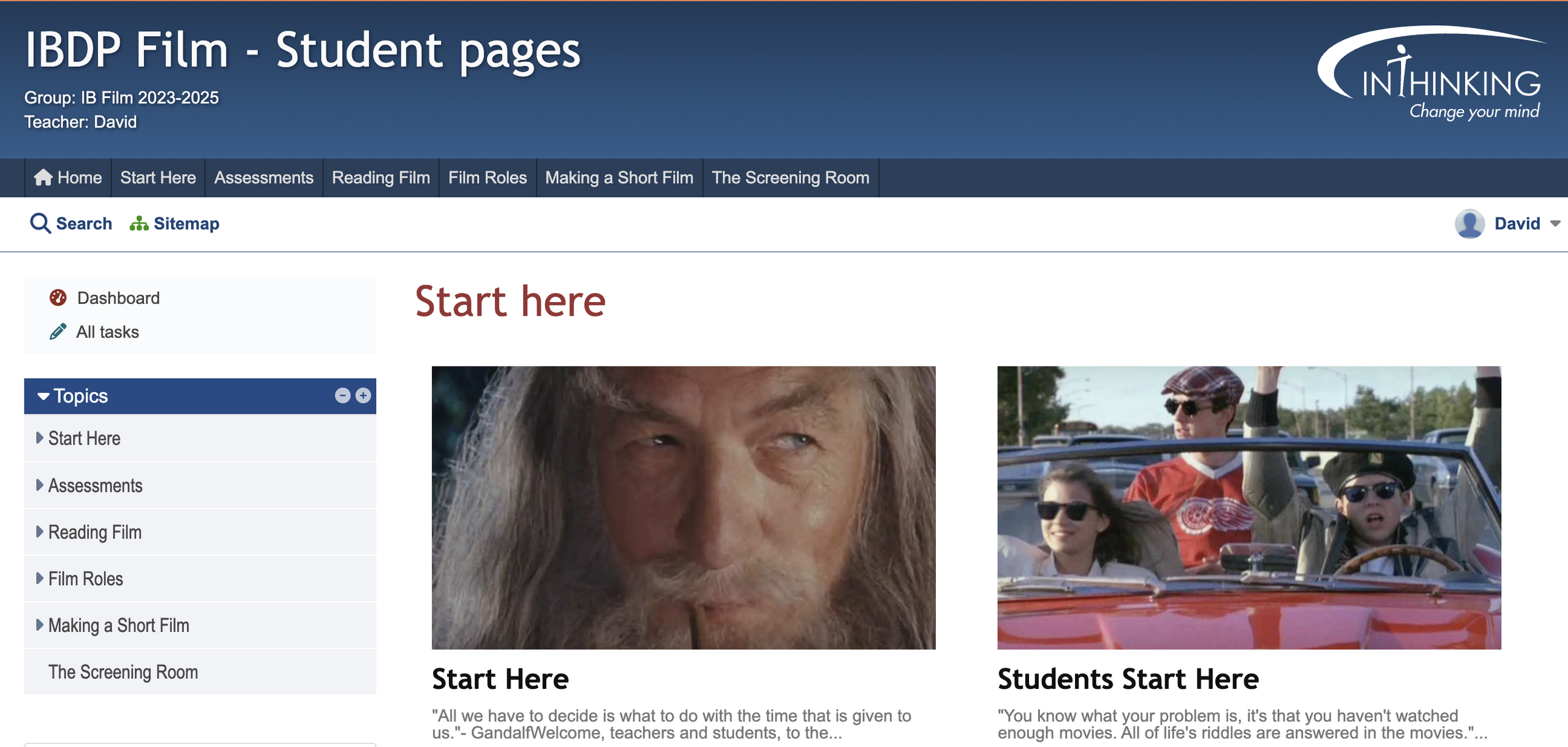
Task: Click the Search link text
Action: [84, 224]
